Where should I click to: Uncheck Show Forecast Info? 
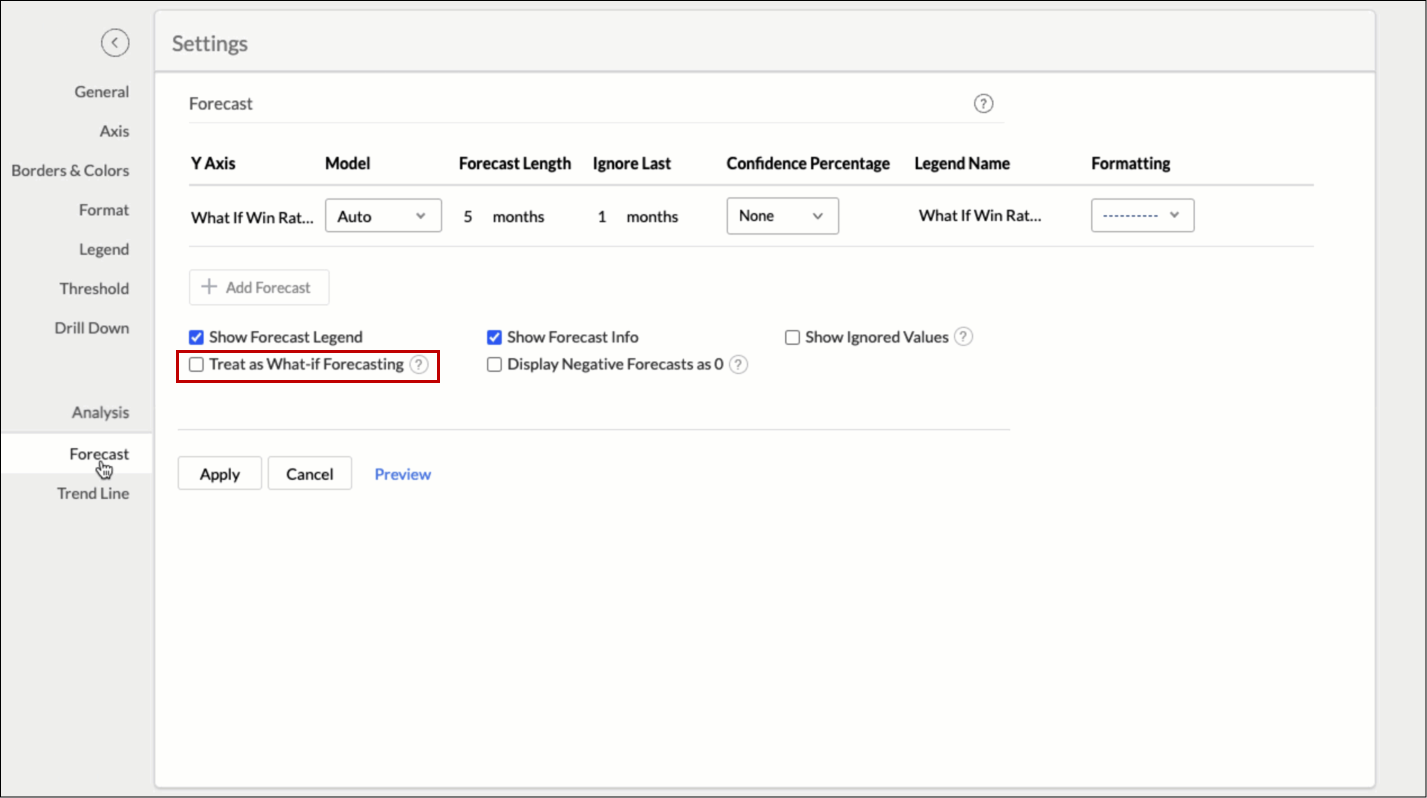click(494, 337)
